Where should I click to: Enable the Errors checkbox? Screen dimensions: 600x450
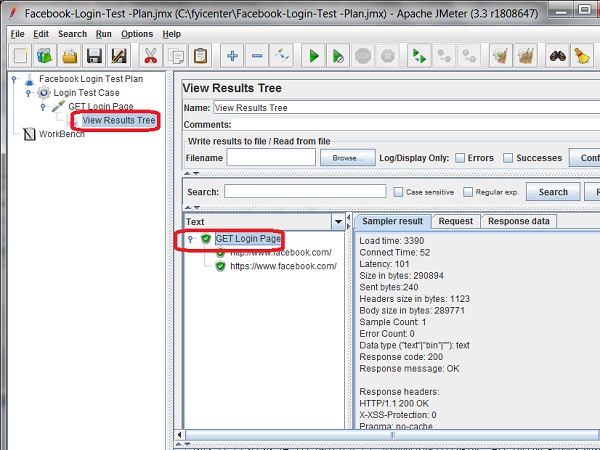[460, 158]
